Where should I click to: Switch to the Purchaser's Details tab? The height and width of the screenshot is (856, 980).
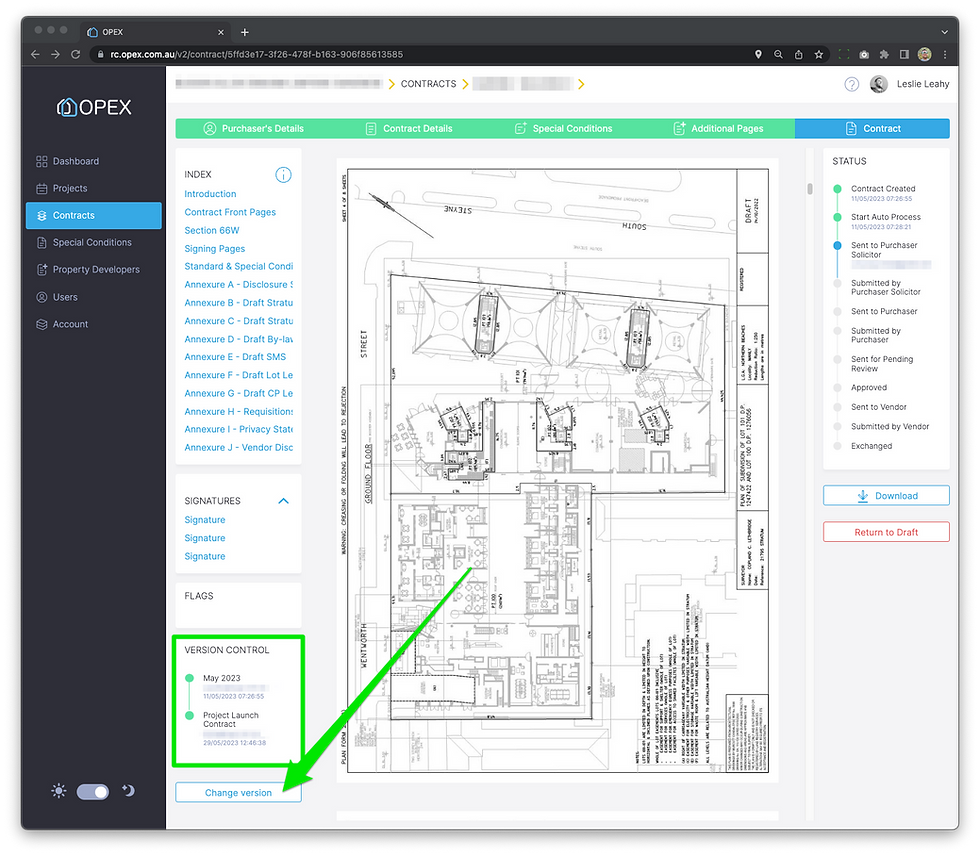(x=253, y=129)
